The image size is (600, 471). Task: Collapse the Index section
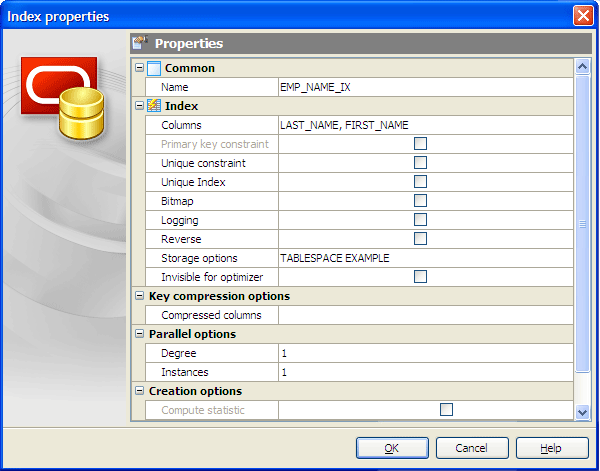(139, 106)
